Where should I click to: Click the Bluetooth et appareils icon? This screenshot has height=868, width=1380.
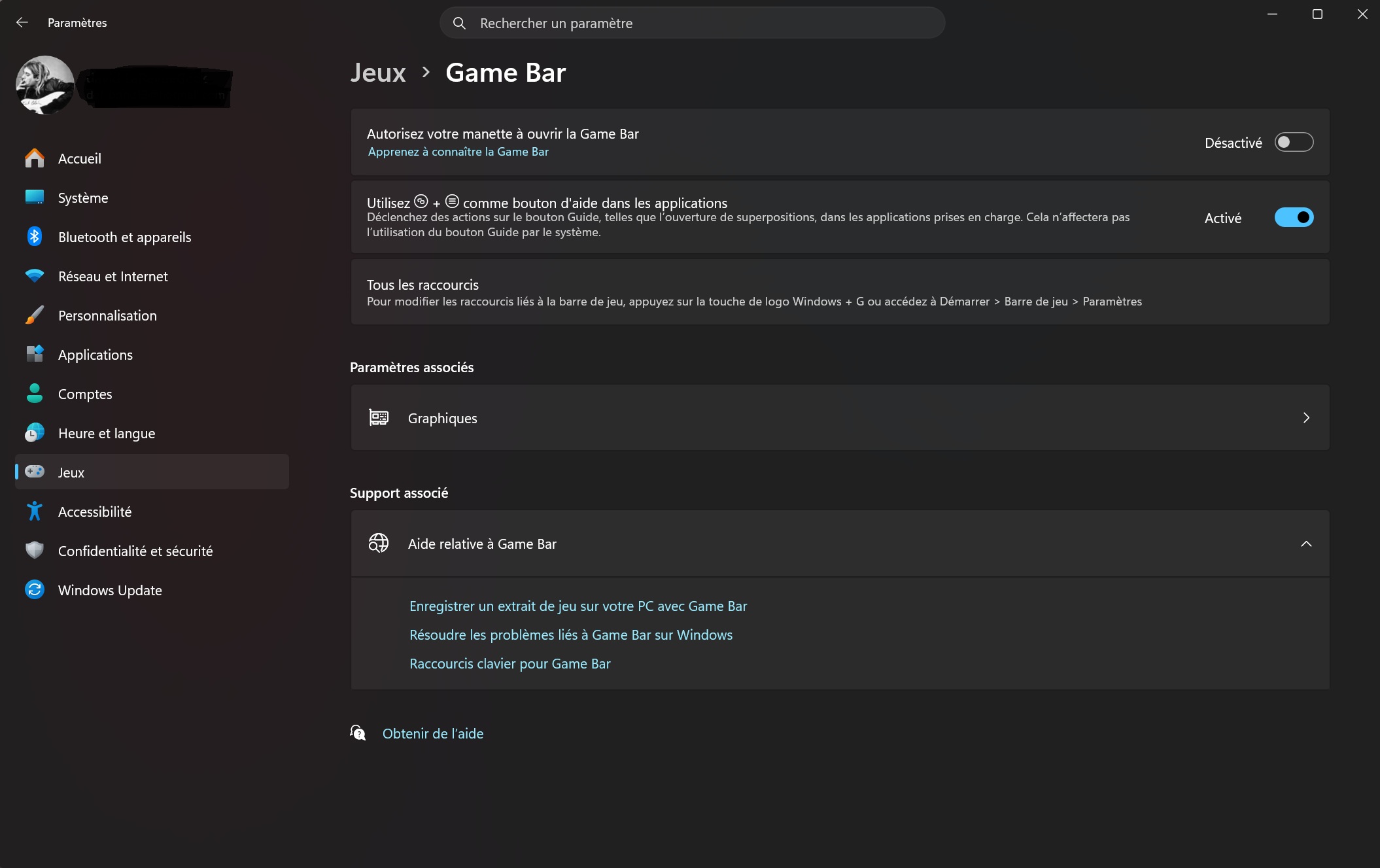tap(35, 237)
